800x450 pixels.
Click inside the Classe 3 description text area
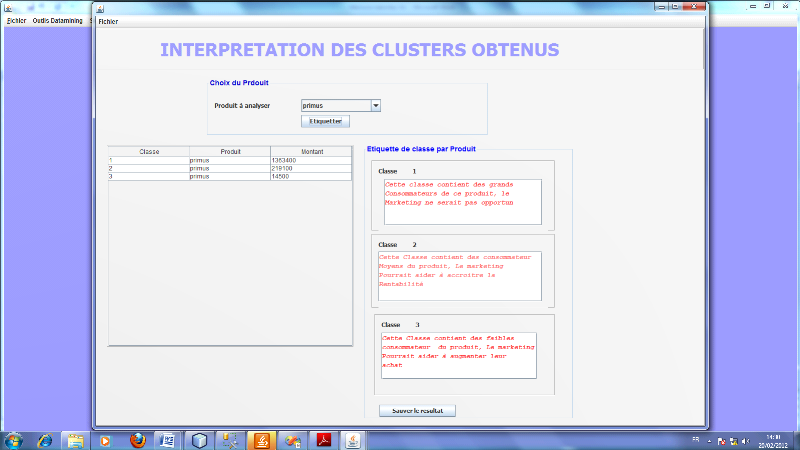tap(459, 355)
